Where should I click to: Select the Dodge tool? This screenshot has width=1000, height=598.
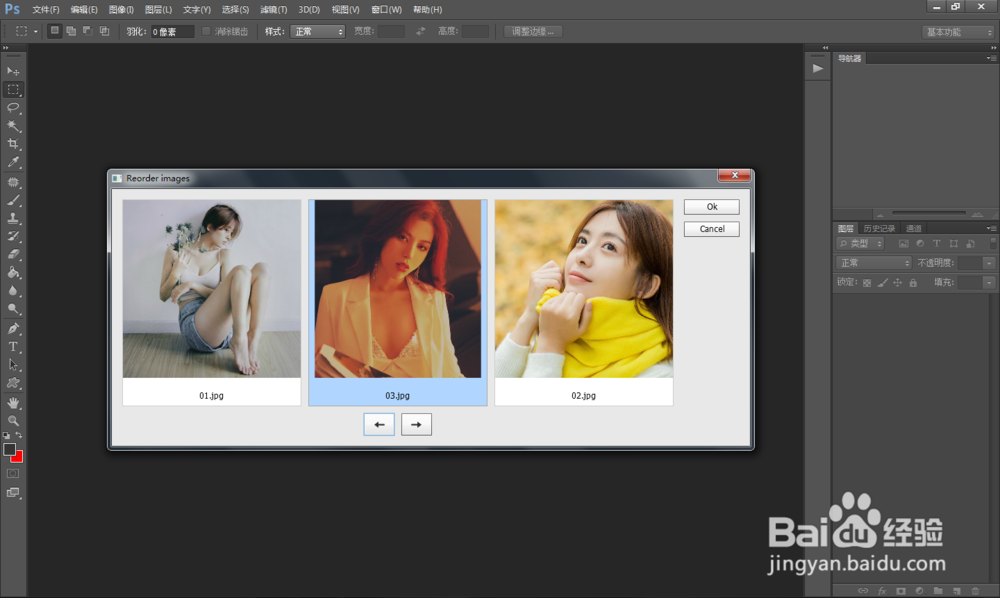click(13, 309)
